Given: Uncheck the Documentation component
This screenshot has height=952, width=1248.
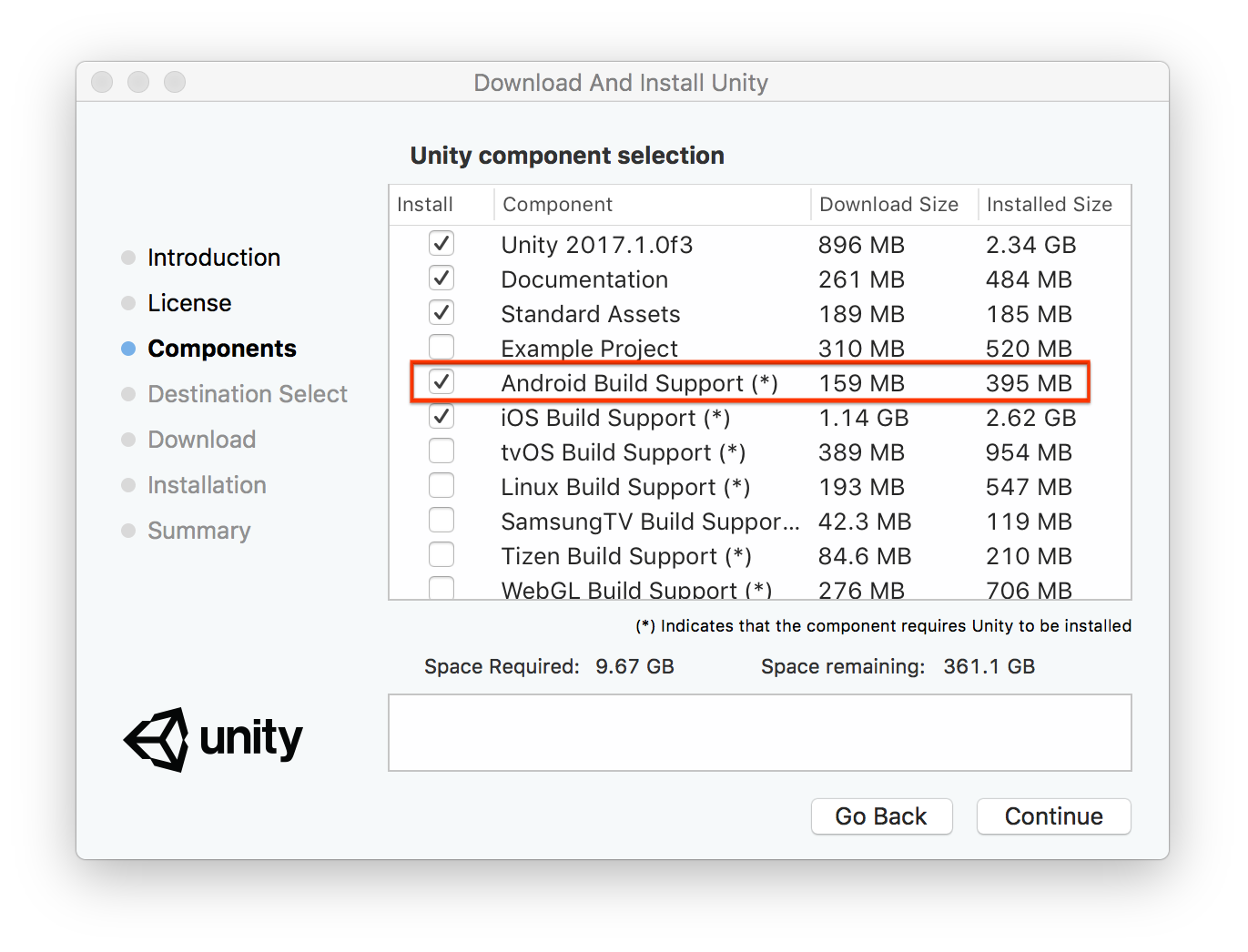Looking at the screenshot, I should [x=441, y=278].
